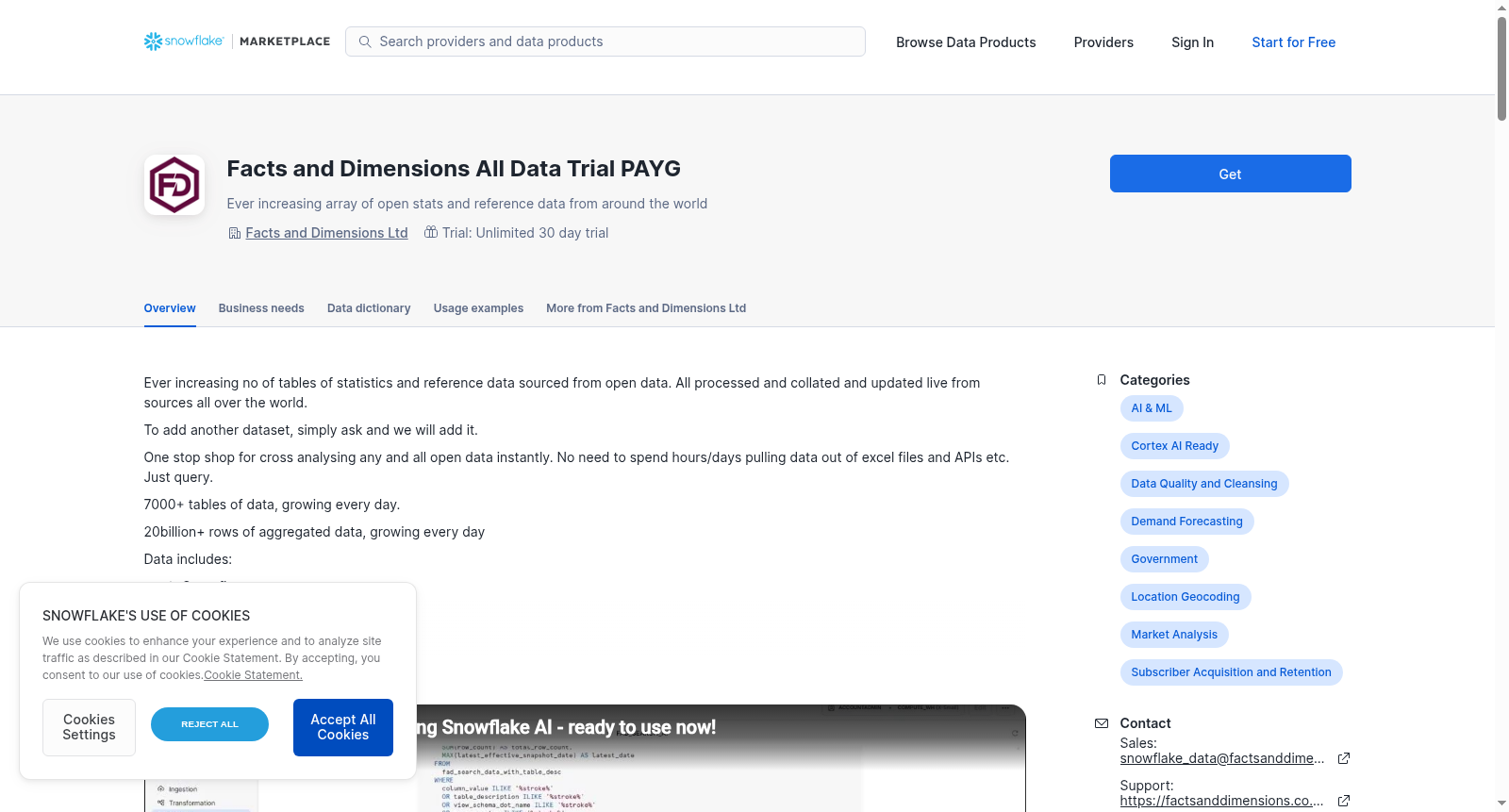Select the Government category tag
Screen dimensions: 1509x812
[x=1164, y=559]
